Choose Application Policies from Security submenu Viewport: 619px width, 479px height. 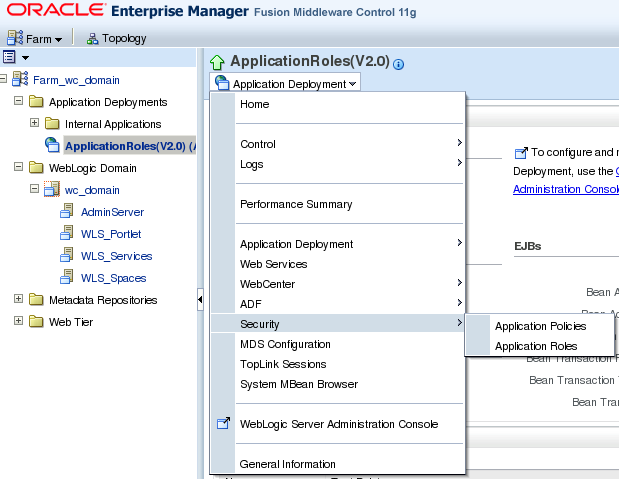[x=540, y=326]
